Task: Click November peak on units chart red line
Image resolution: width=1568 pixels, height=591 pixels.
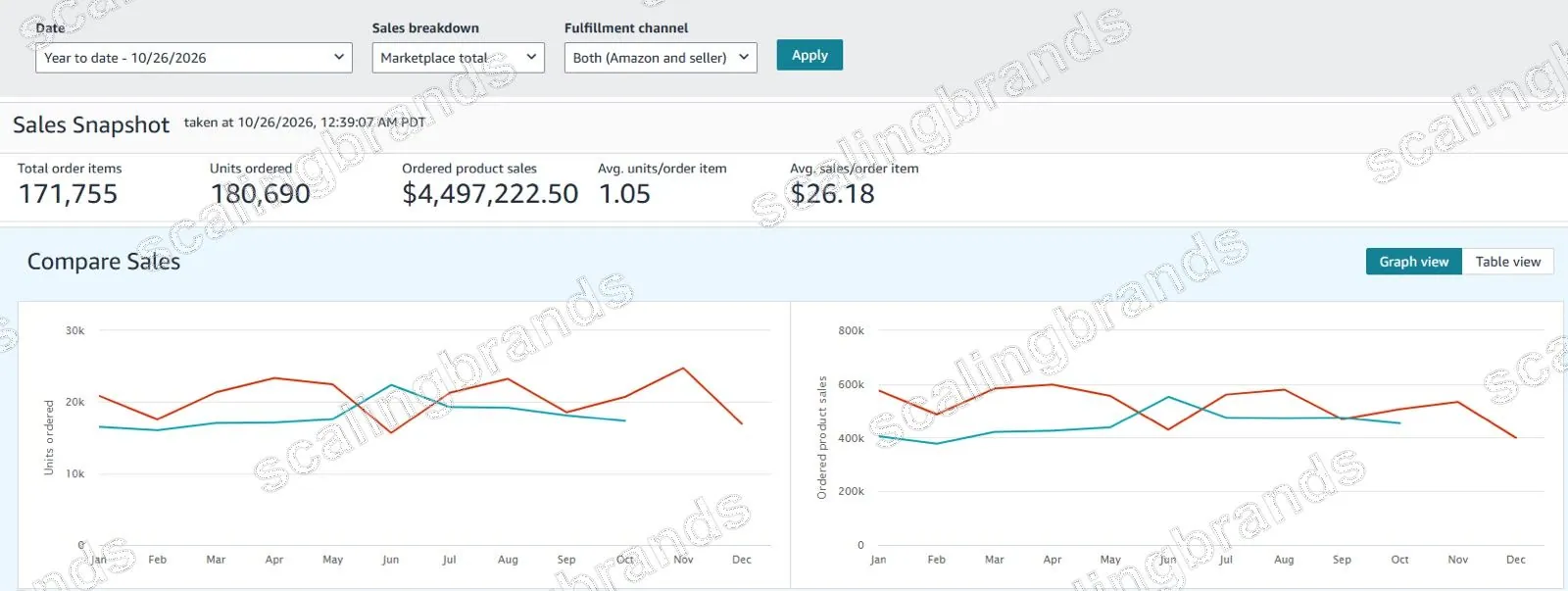Action: point(683,369)
